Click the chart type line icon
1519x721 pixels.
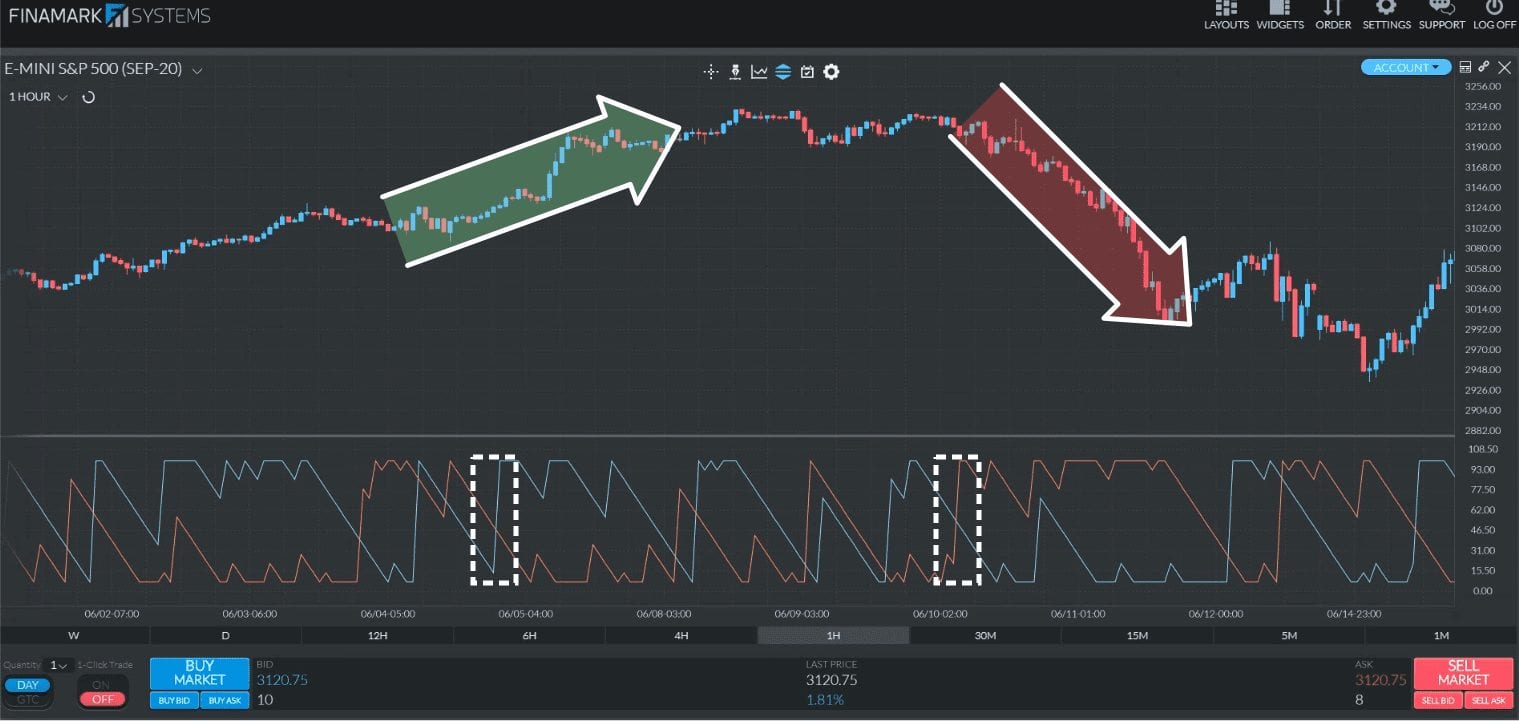(760, 71)
